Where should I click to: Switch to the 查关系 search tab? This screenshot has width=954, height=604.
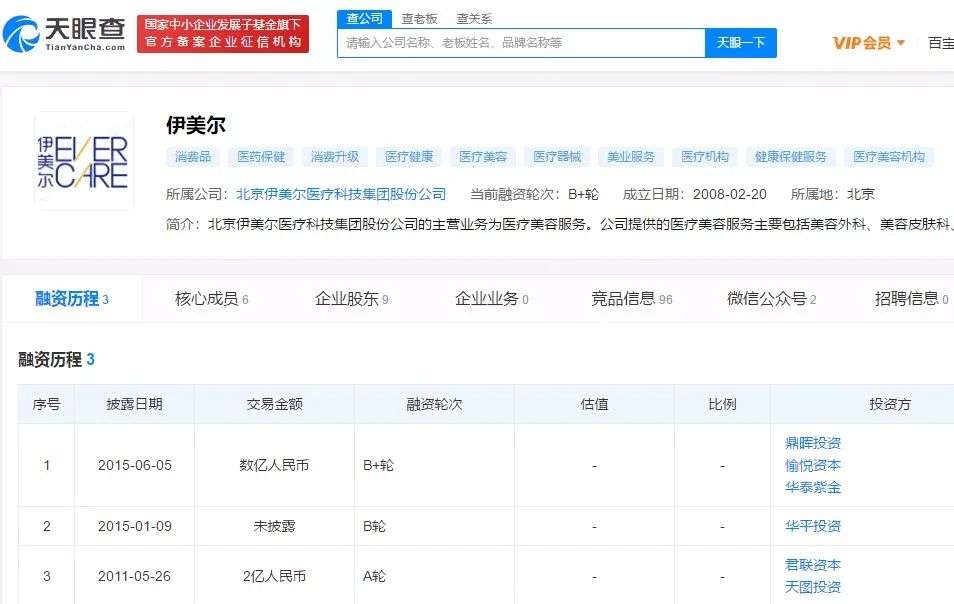pos(474,19)
